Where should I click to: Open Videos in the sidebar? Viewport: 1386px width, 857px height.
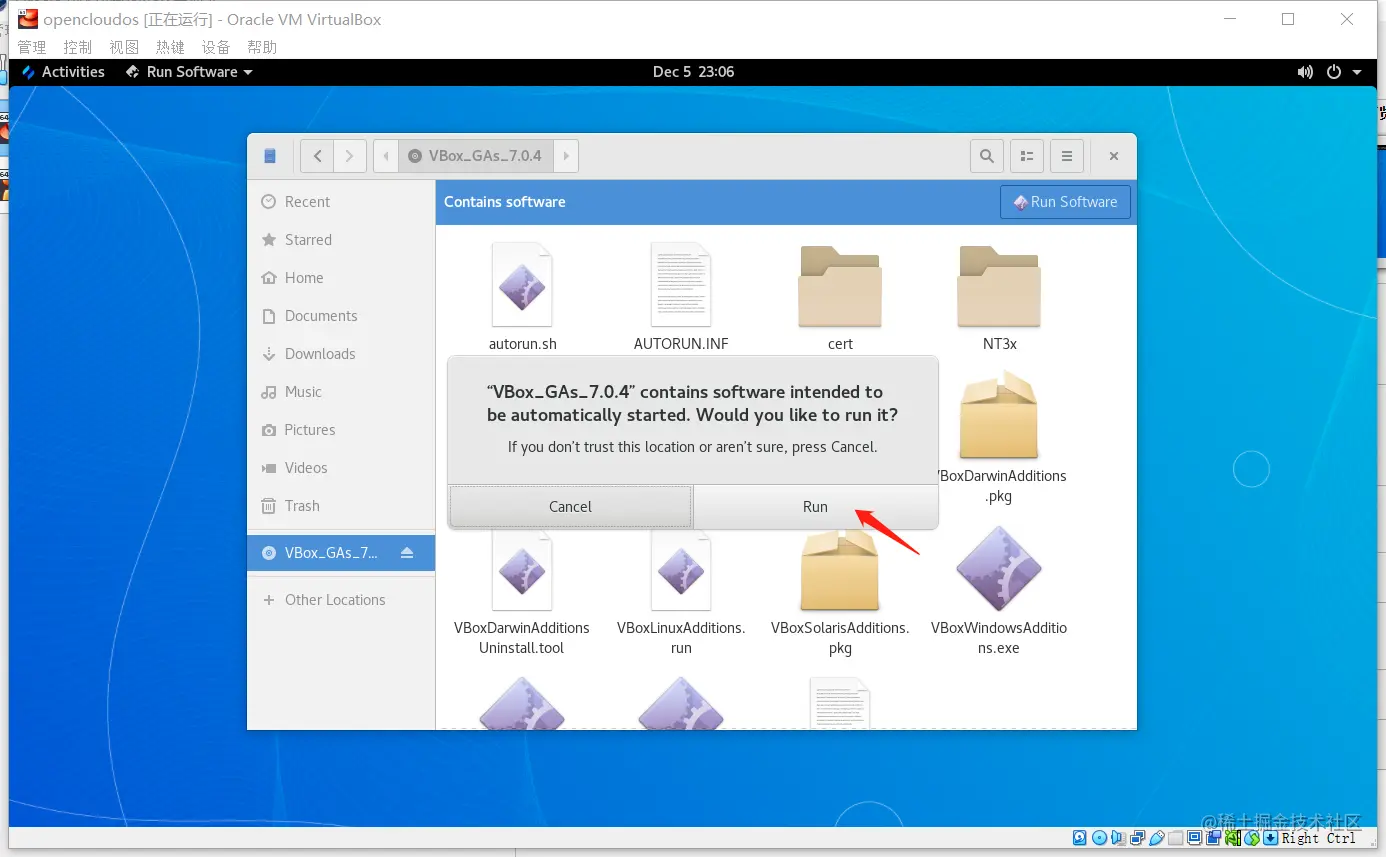[341, 468]
